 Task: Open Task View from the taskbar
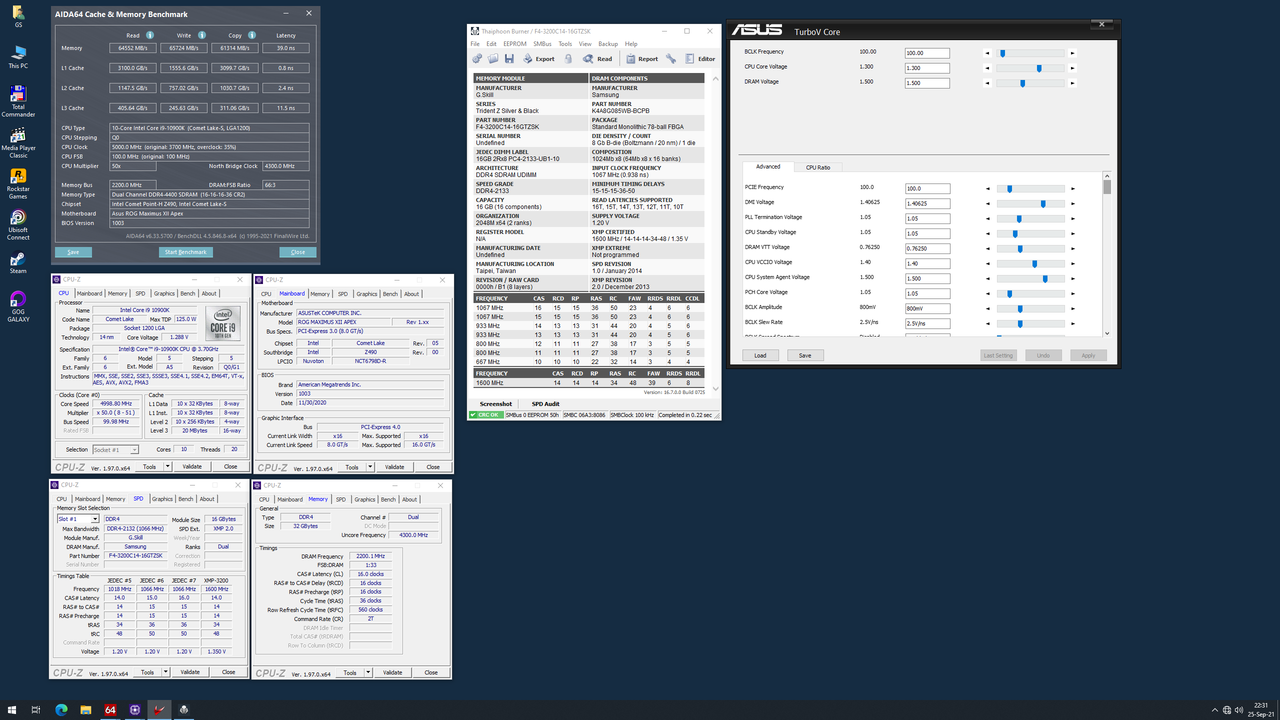coord(36,710)
